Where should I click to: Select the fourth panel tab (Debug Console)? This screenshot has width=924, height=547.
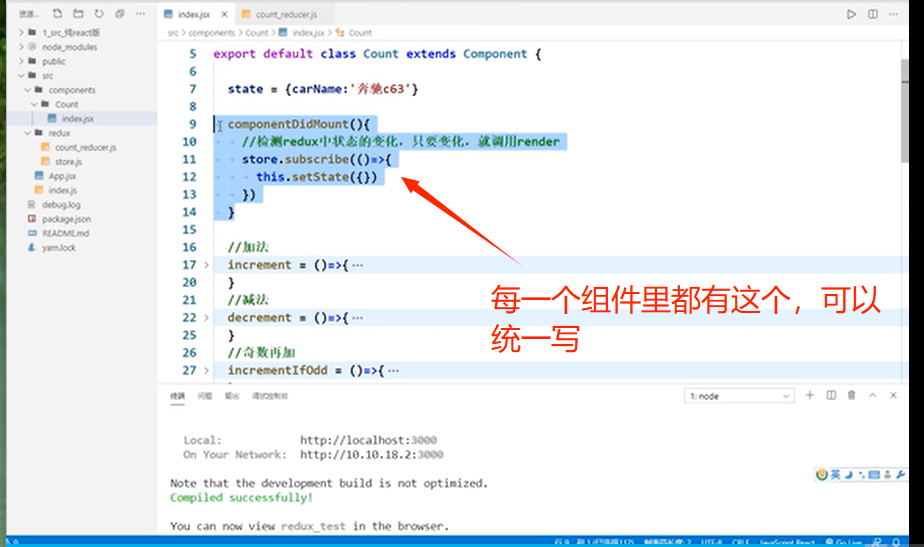pos(270,396)
